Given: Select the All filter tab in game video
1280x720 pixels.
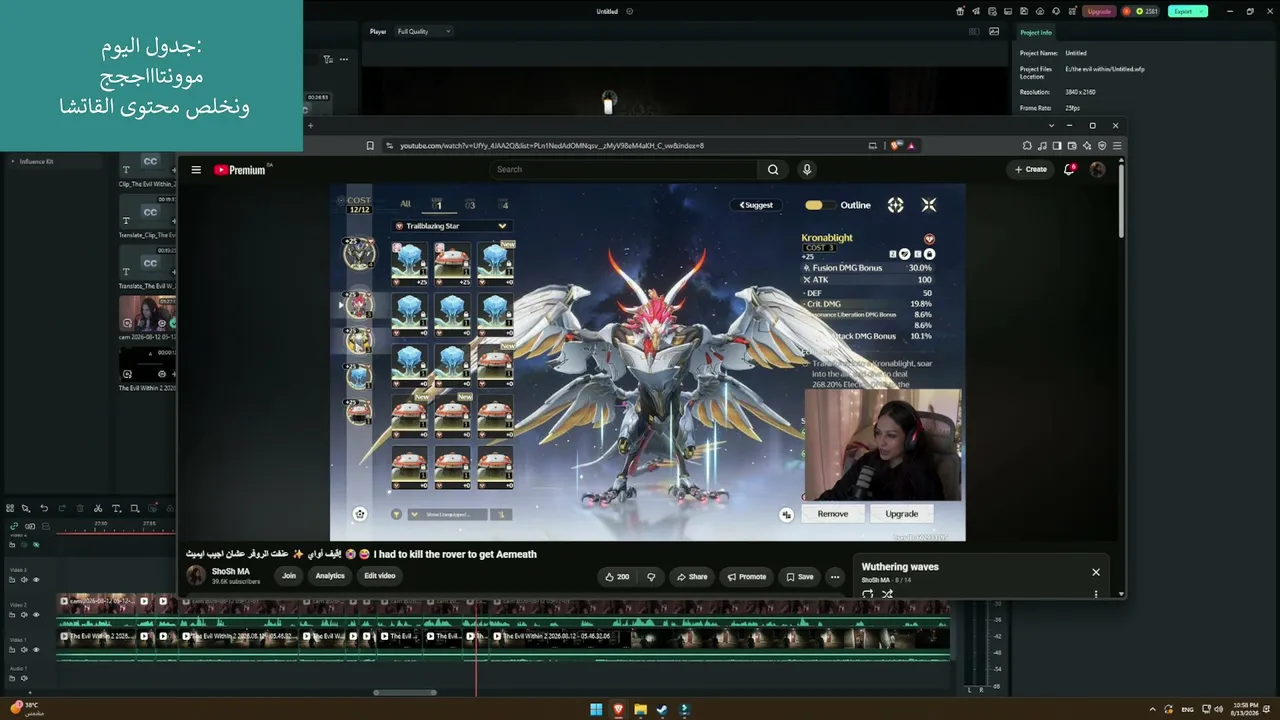Looking at the screenshot, I should click(405, 204).
